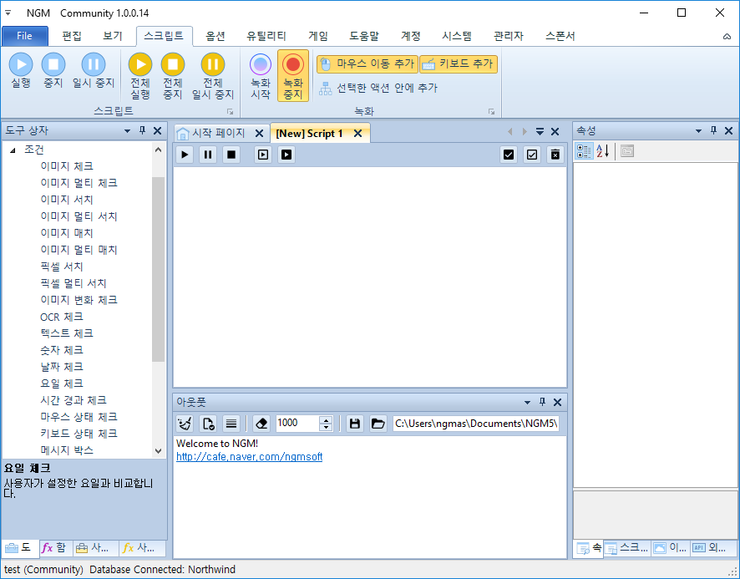Click the script editor pause button
The image size is (740, 579).
point(208,155)
